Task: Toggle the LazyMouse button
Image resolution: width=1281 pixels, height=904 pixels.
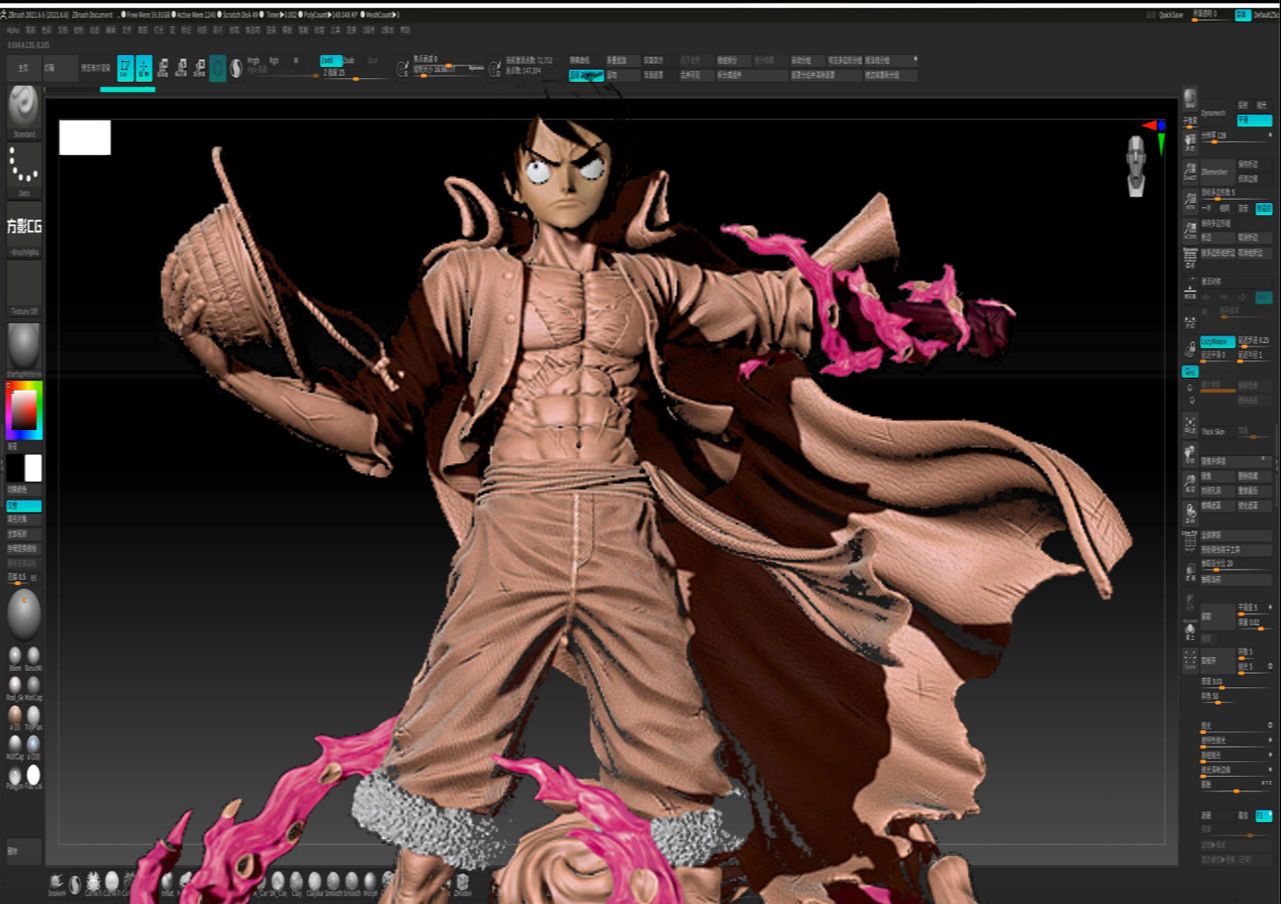Action: click(1217, 341)
